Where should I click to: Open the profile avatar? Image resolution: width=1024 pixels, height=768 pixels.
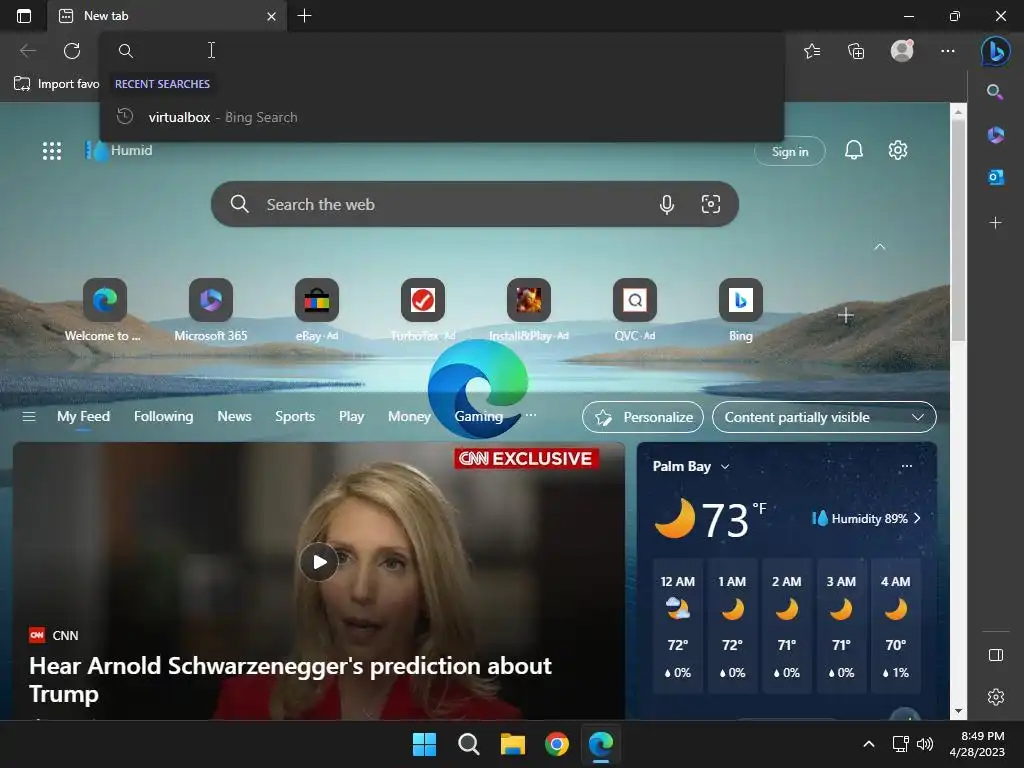coord(902,50)
